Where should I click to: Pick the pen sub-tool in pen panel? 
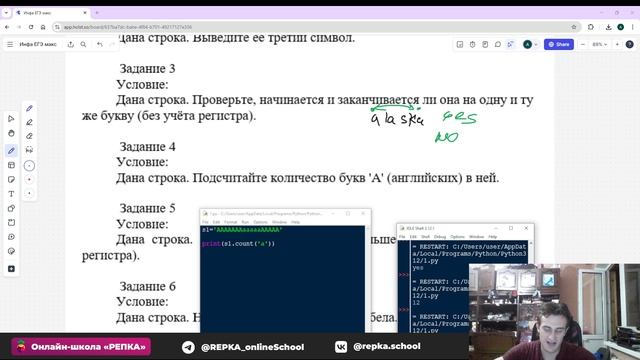click(29, 109)
